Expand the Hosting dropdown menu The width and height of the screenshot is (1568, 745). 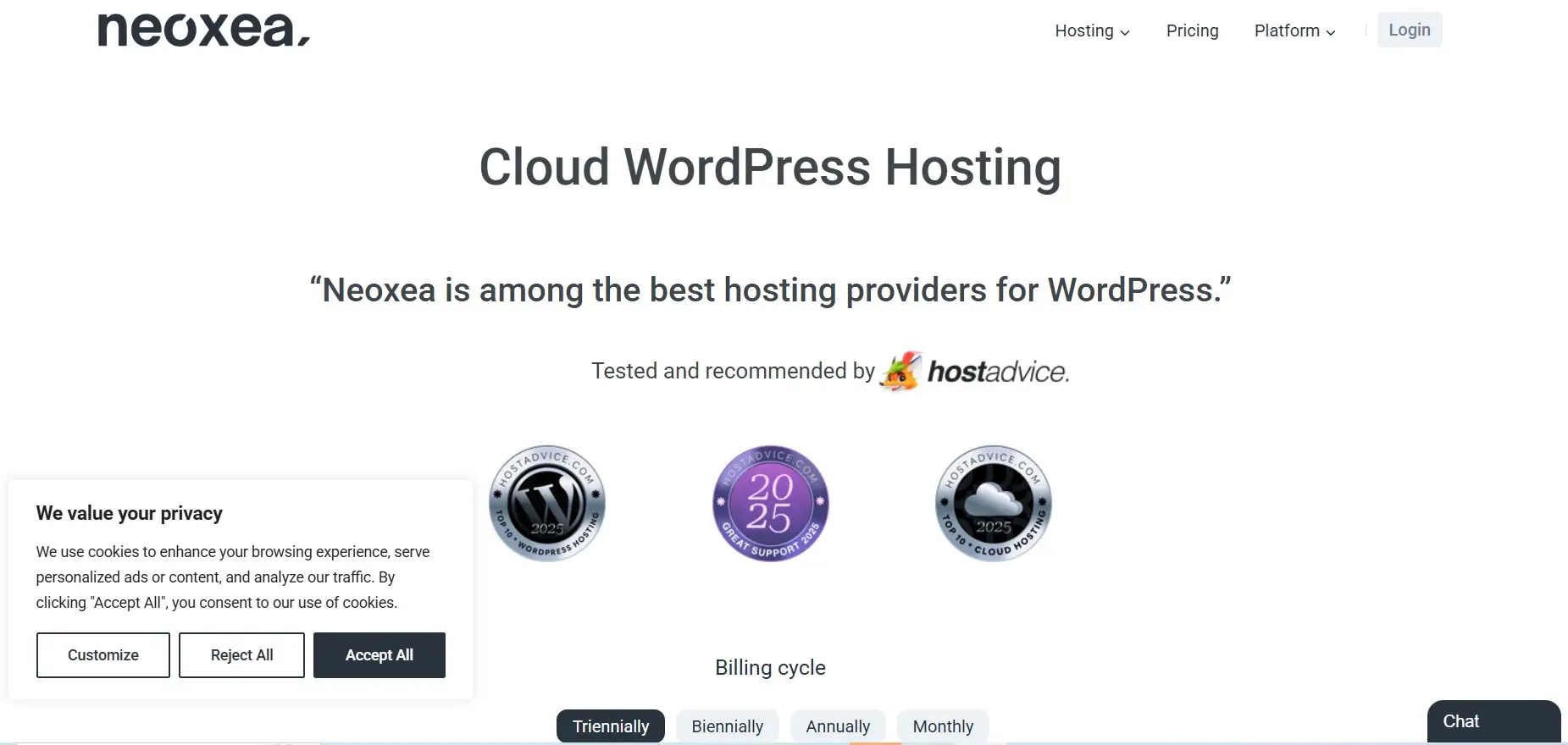click(x=1092, y=30)
